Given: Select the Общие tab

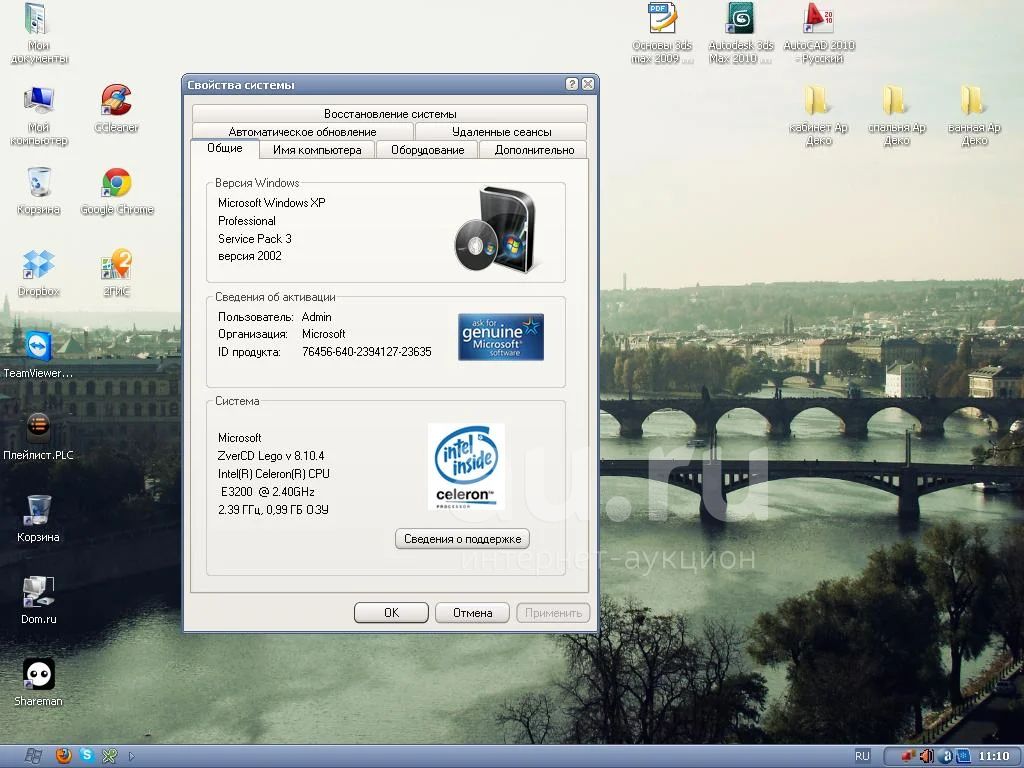Looking at the screenshot, I should [225, 148].
